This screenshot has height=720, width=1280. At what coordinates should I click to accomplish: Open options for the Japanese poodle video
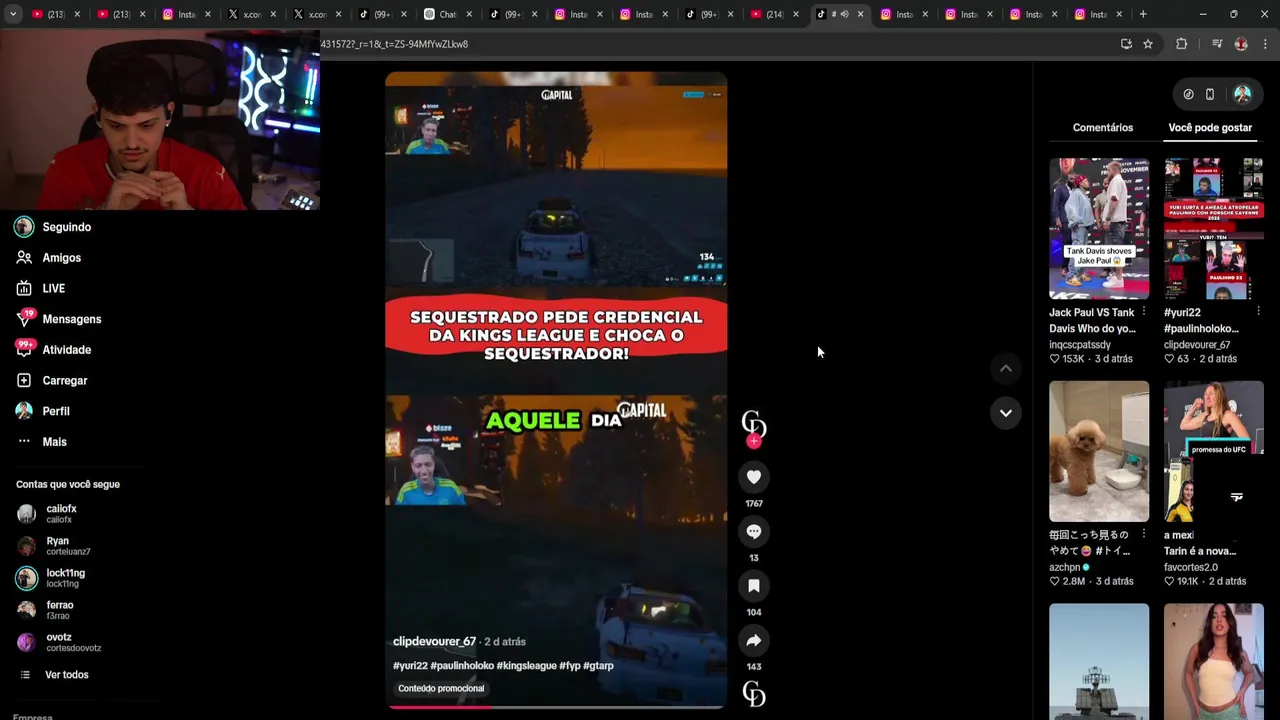coord(1143,535)
